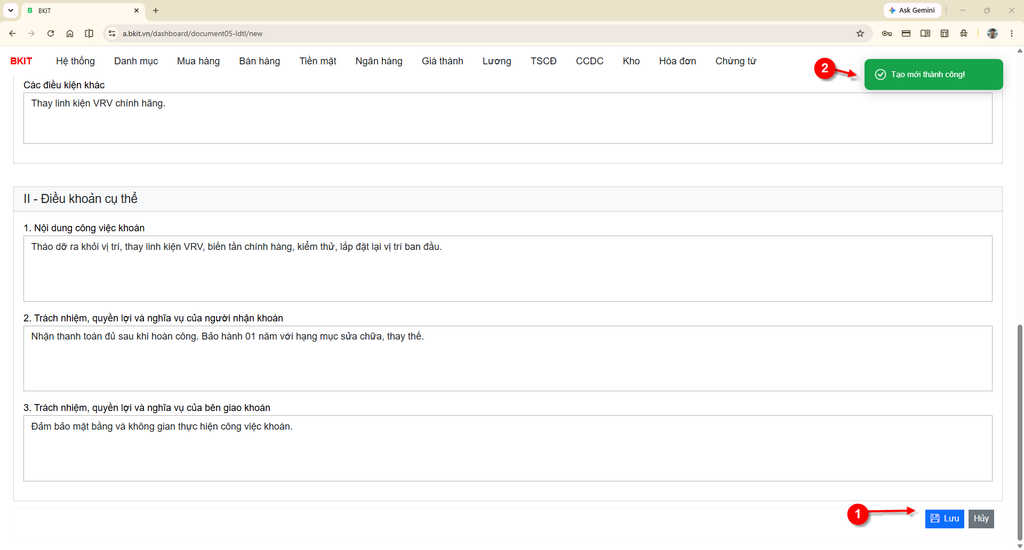Click the page vertical scrollbar thumb
Viewport: 1024px width, 550px height.
click(x=1019, y=431)
